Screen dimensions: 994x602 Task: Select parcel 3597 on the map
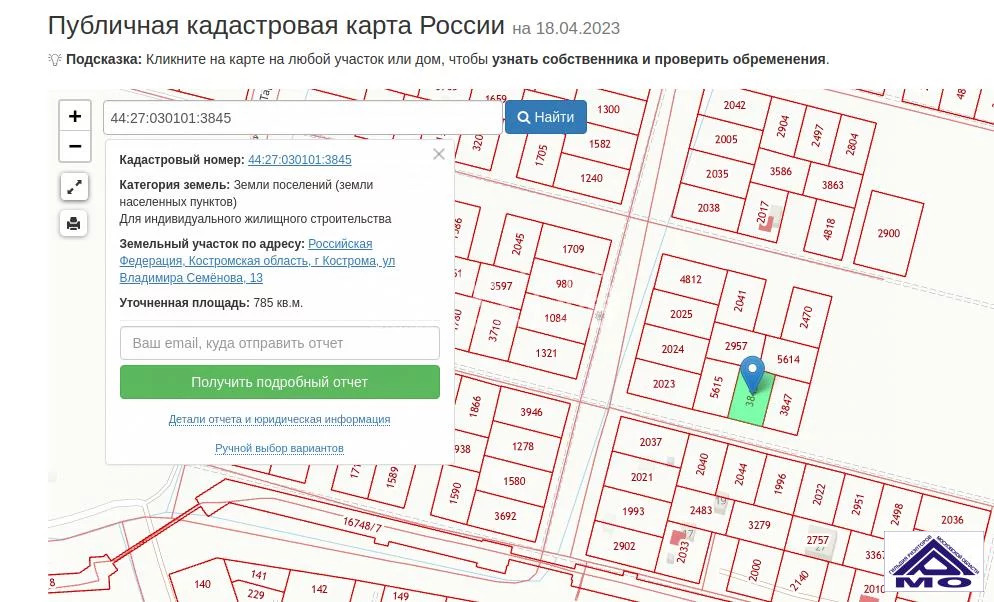501,286
